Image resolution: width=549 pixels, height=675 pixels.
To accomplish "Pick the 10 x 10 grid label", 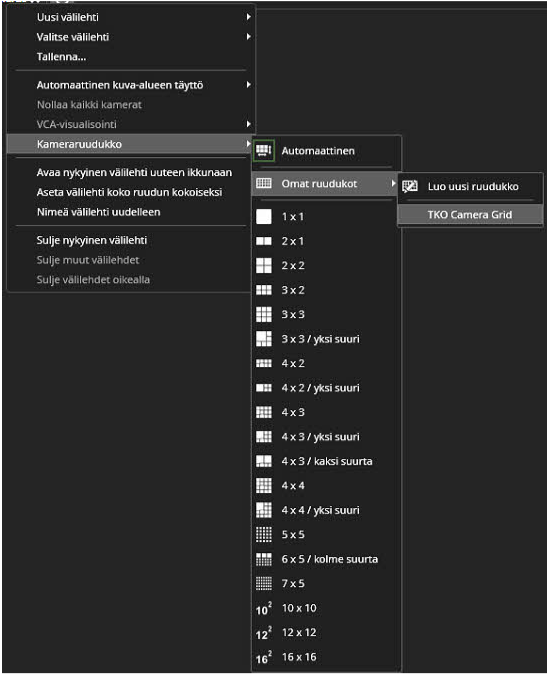I will 299,608.
